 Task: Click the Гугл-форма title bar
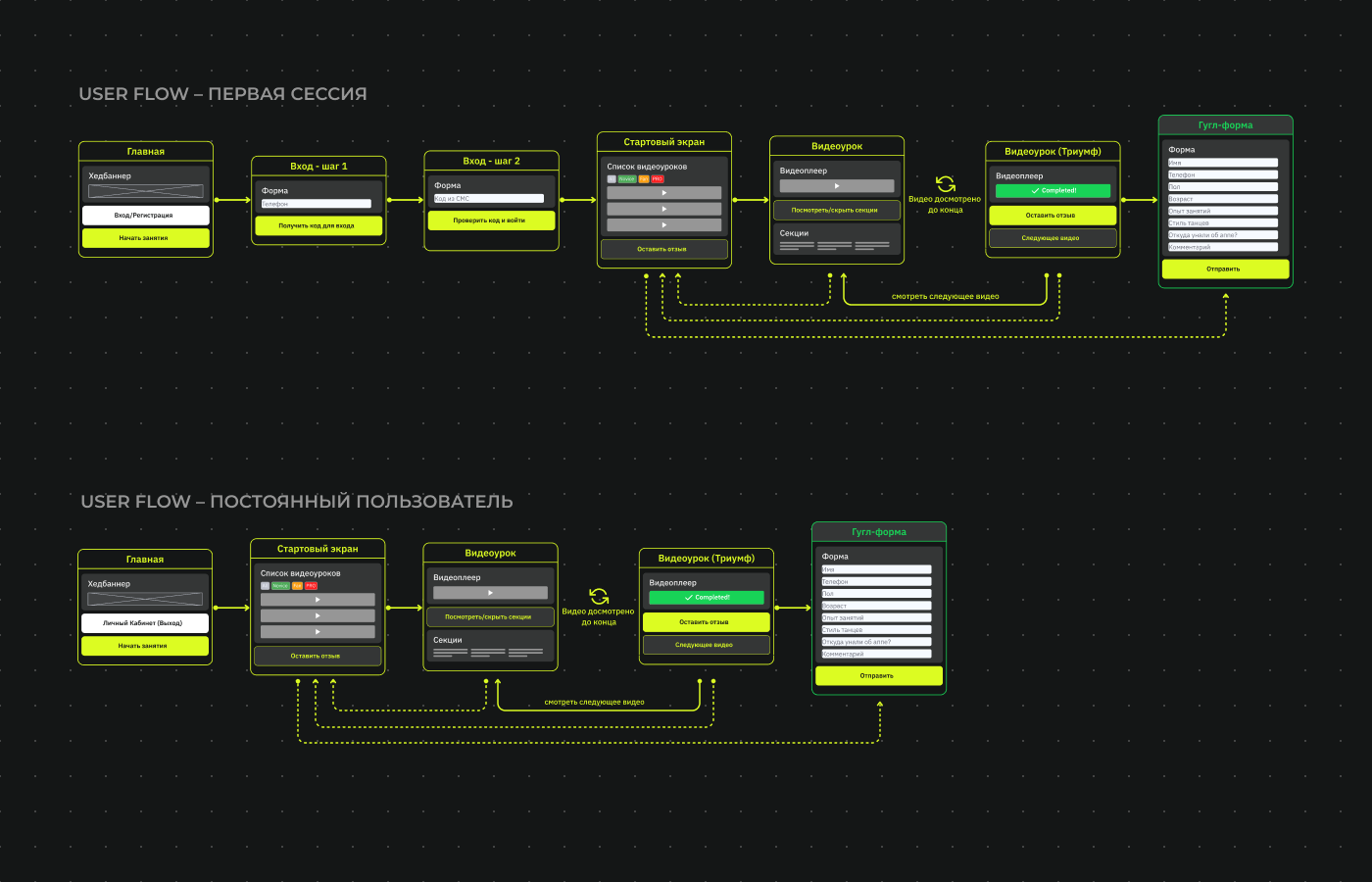coord(1225,124)
